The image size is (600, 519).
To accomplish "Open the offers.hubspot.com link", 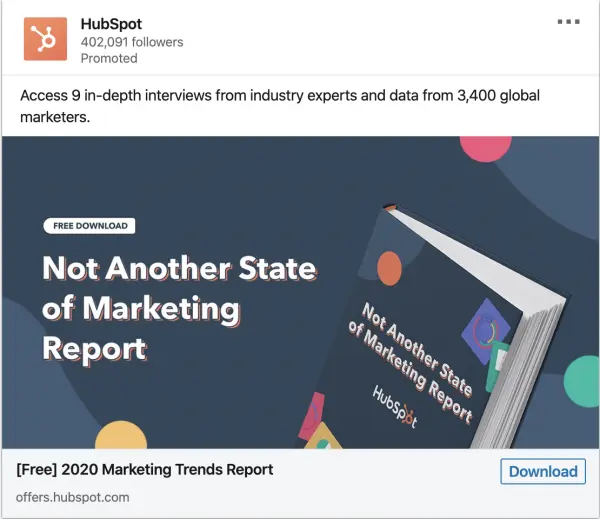I will point(73,498).
